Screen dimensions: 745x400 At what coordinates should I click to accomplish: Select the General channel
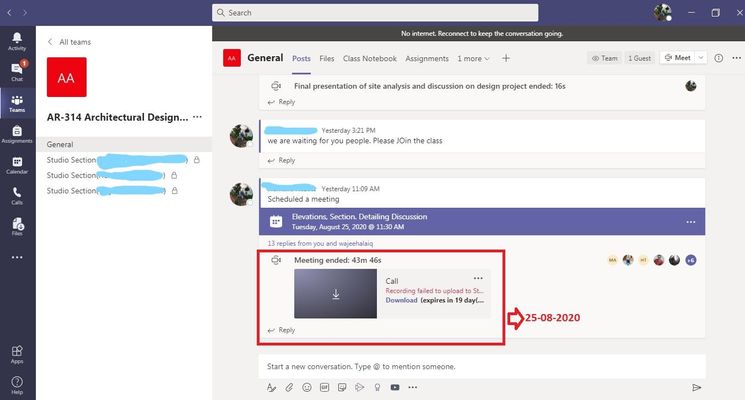pos(124,144)
